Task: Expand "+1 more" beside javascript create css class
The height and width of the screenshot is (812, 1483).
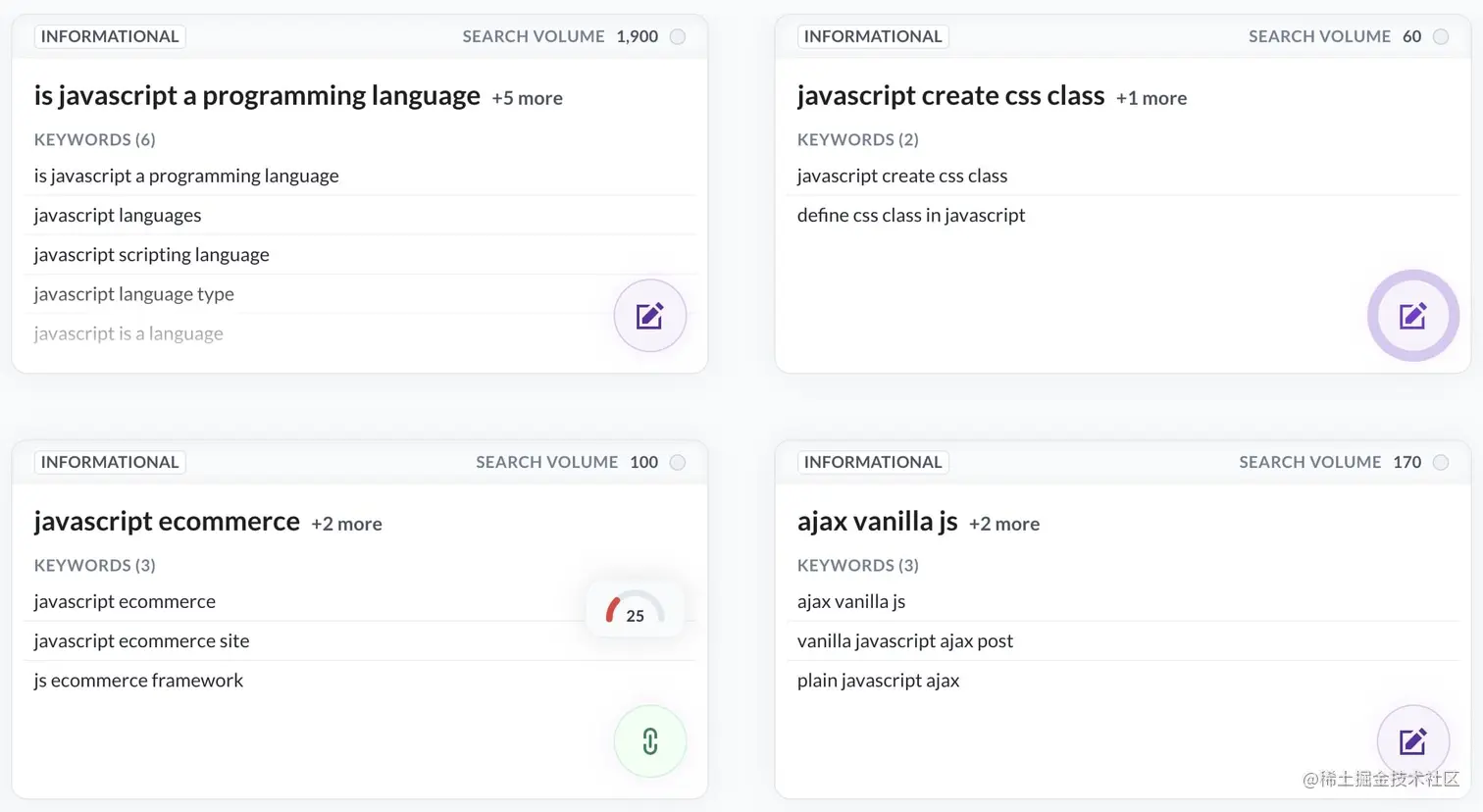Action: (x=1151, y=98)
